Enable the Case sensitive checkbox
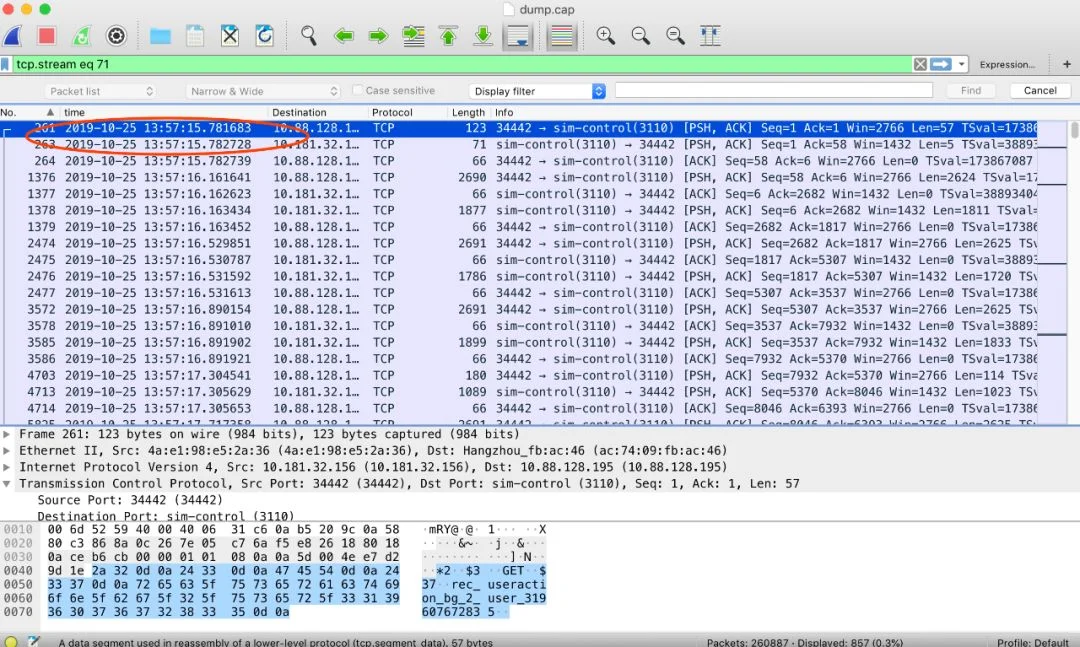Image resolution: width=1080 pixels, height=647 pixels. (x=357, y=90)
